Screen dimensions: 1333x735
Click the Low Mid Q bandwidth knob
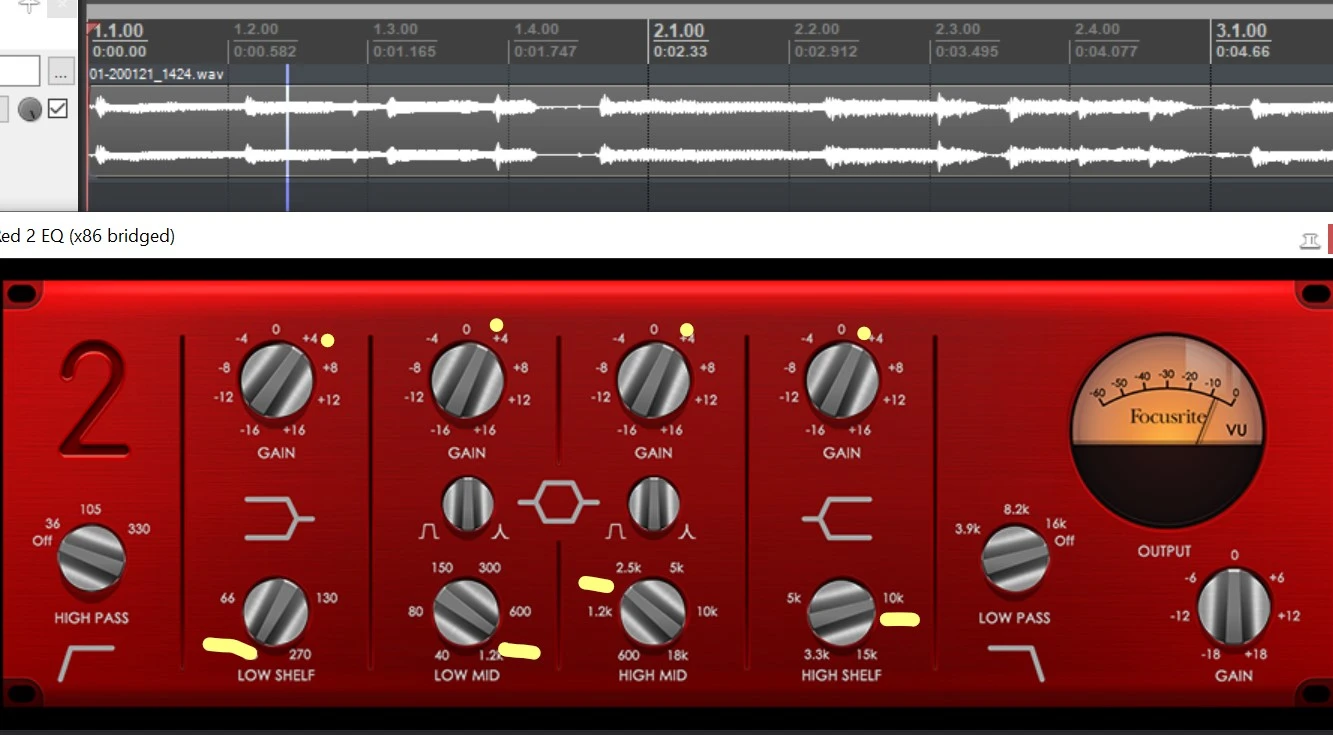click(x=468, y=504)
